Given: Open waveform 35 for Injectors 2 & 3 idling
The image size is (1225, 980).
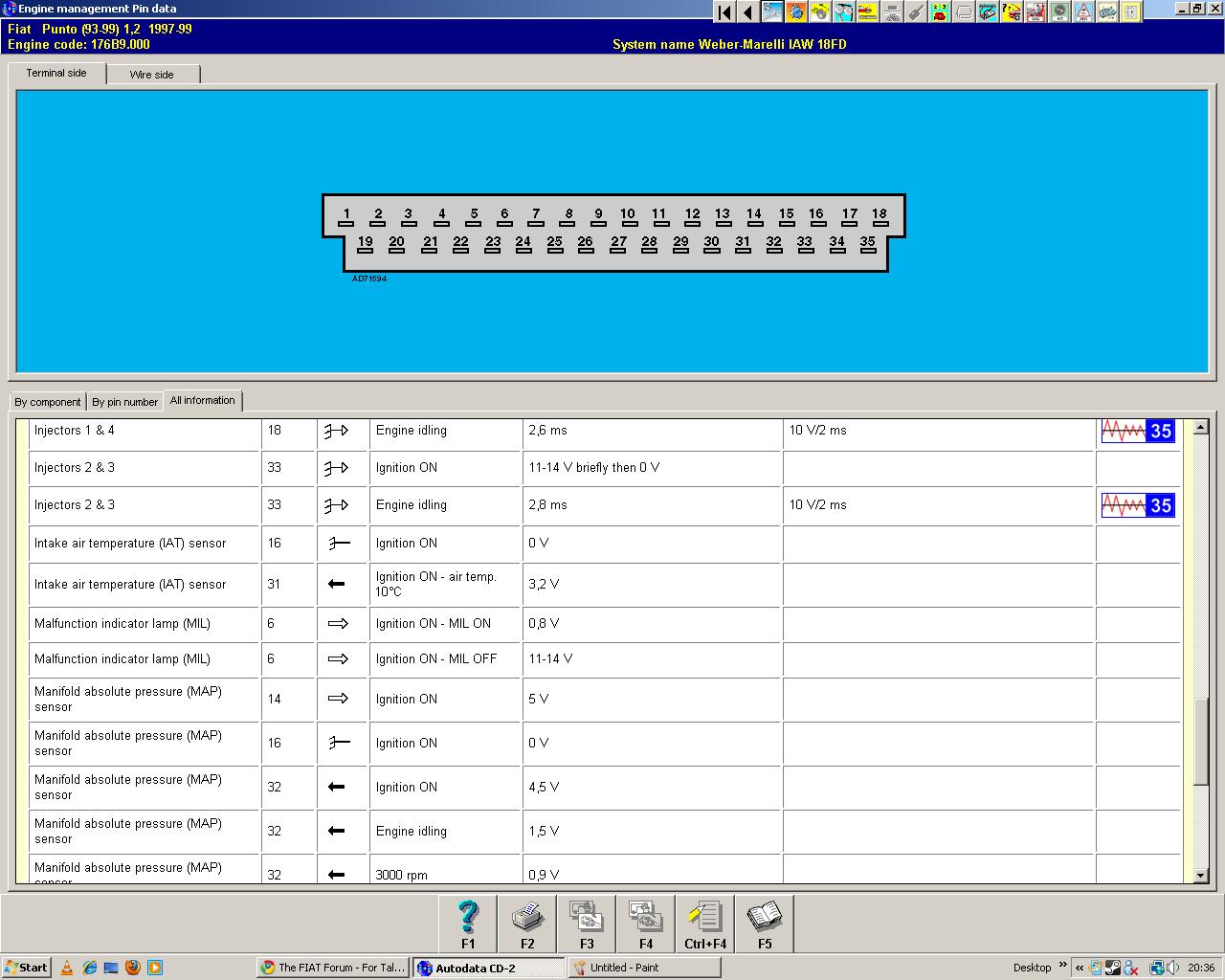Looking at the screenshot, I should pos(1138,505).
